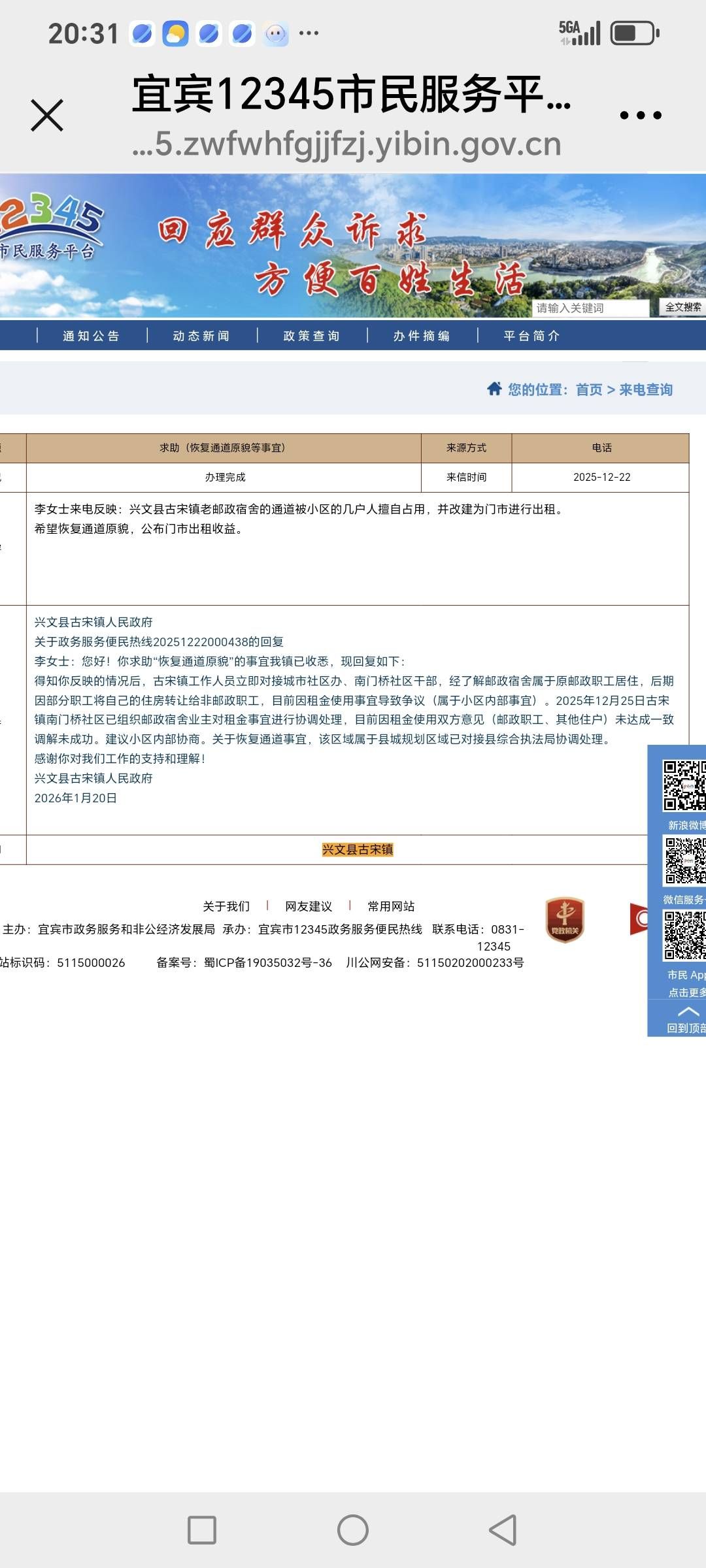Click the red party and government badge icon
Image resolution: width=706 pixels, height=1568 pixels.
click(565, 920)
